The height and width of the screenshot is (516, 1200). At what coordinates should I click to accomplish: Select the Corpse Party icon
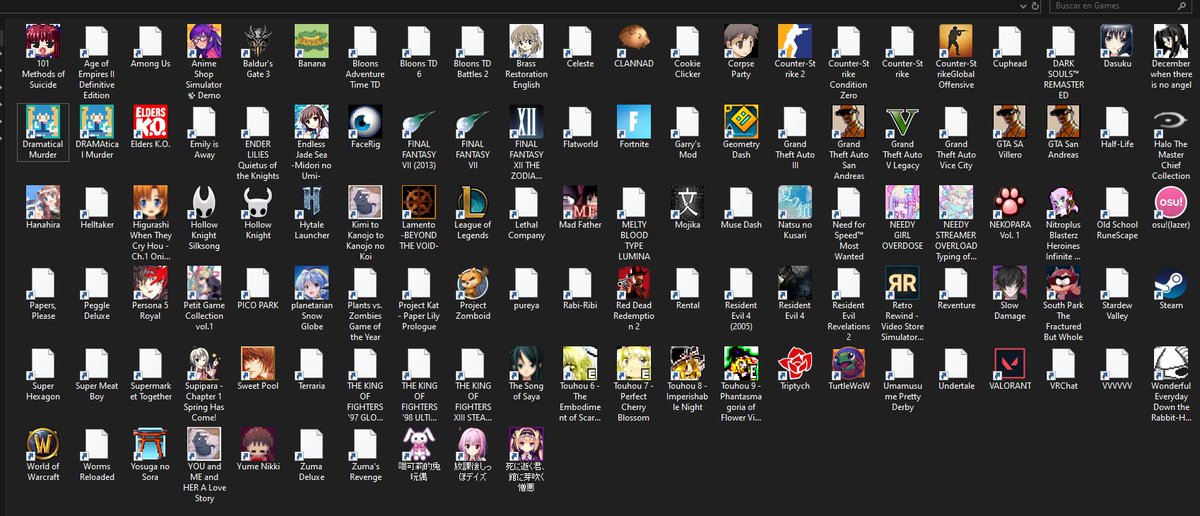tap(741, 40)
